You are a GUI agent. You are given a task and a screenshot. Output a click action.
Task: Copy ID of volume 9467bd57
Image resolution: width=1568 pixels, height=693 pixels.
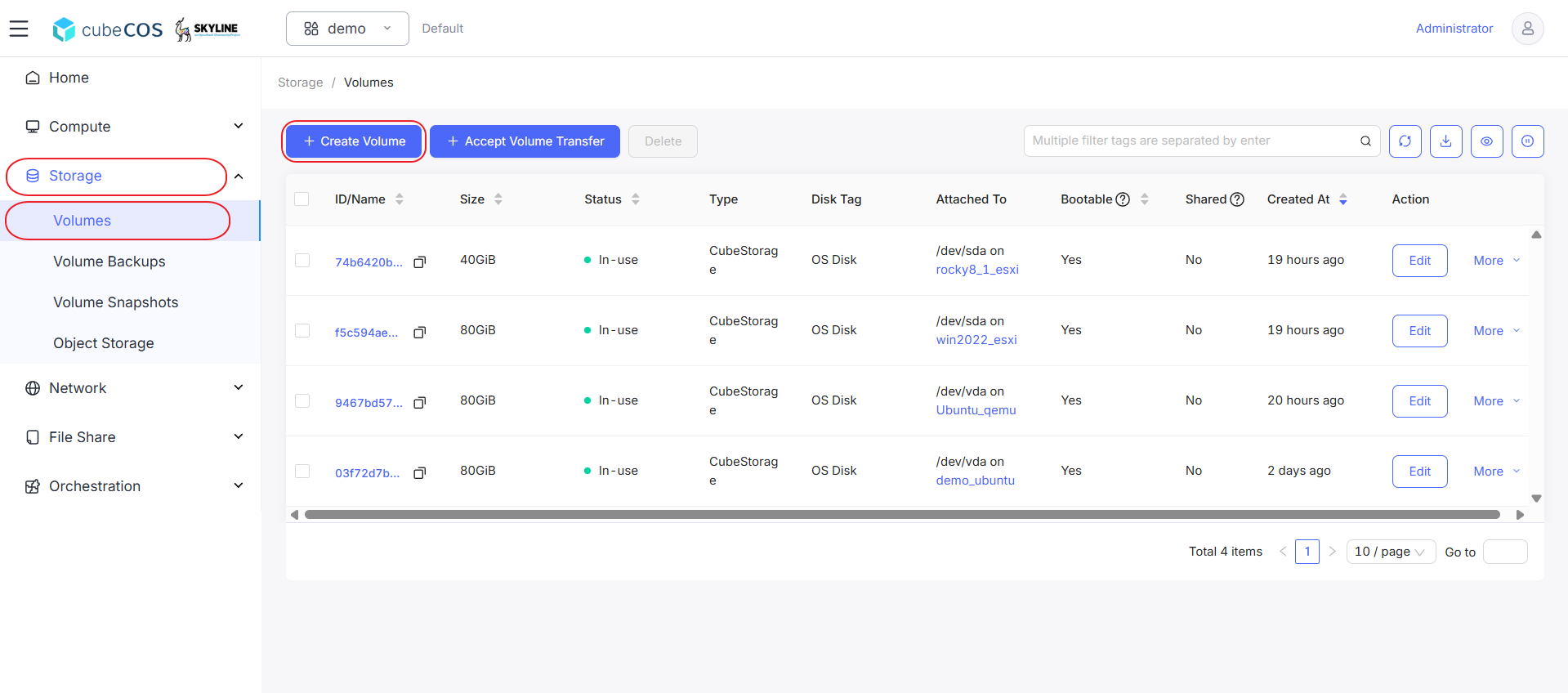[x=420, y=403]
